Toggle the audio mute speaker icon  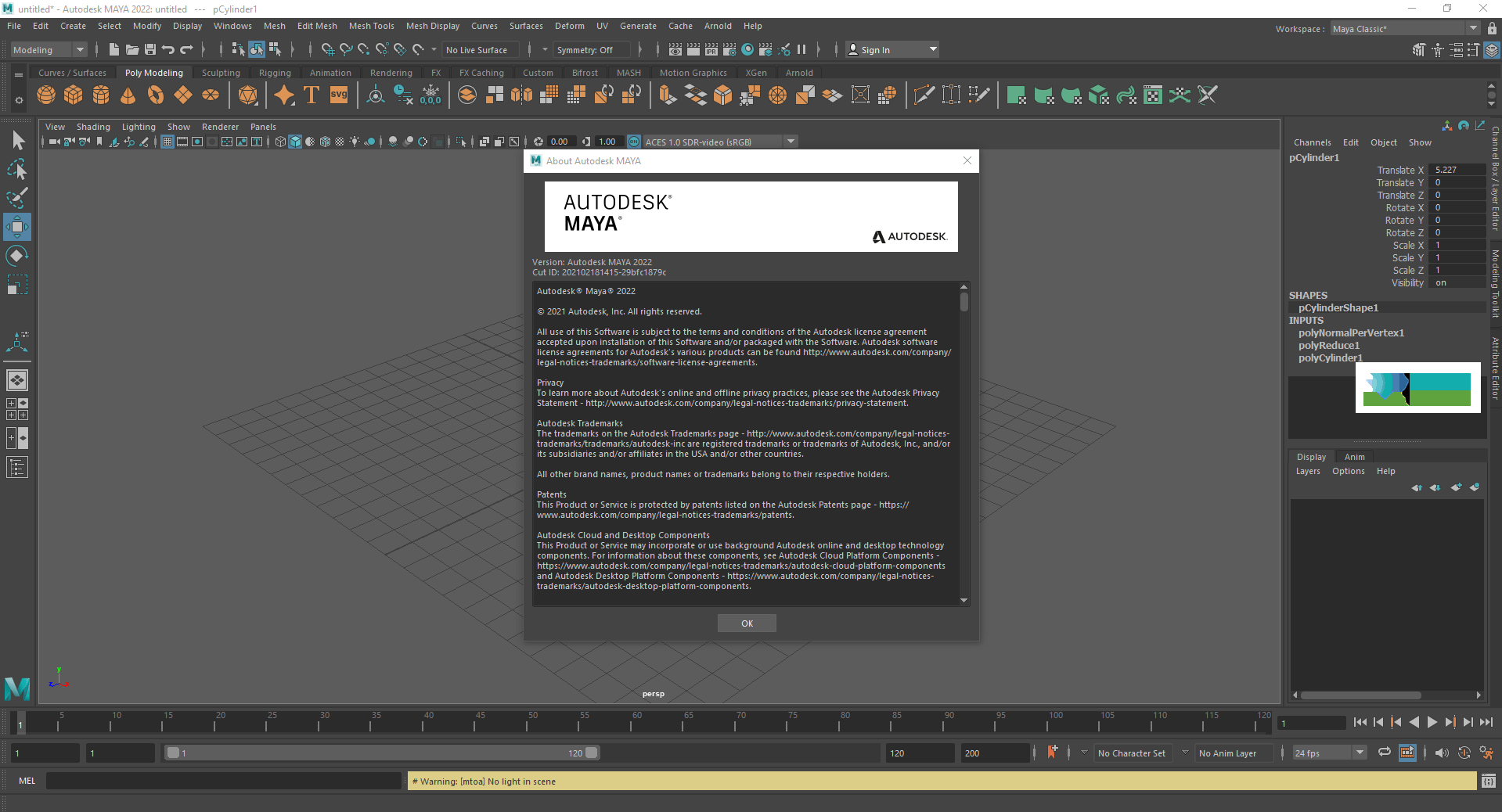pyautogui.click(x=1442, y=753)
